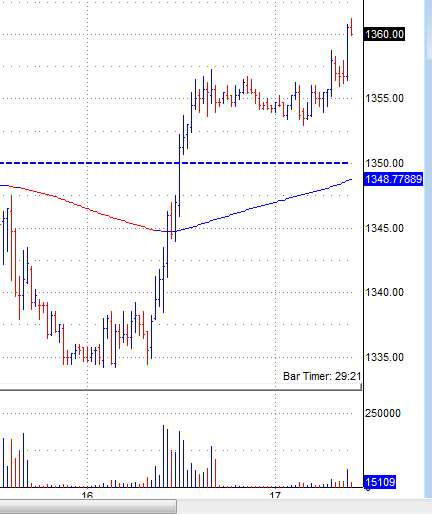The image size is (432, 514).
Task: Click the 250000 volume axis label
Action: (x=383, y=413)
